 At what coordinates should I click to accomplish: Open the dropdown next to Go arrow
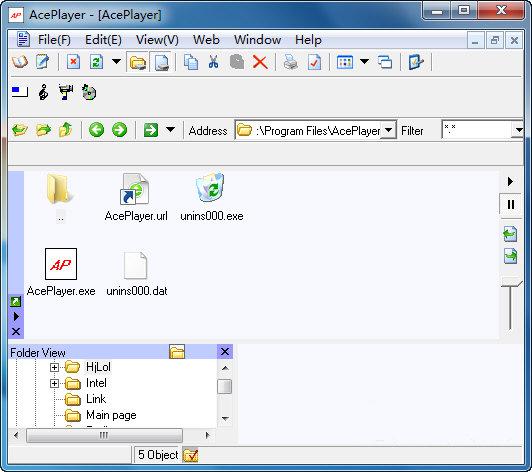point(170,130)
